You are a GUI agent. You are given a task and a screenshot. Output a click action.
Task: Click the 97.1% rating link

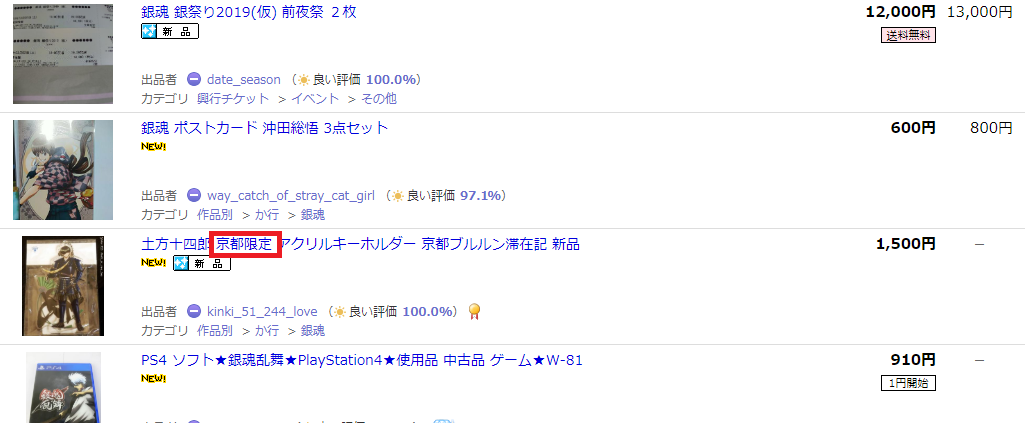point(480,195)
